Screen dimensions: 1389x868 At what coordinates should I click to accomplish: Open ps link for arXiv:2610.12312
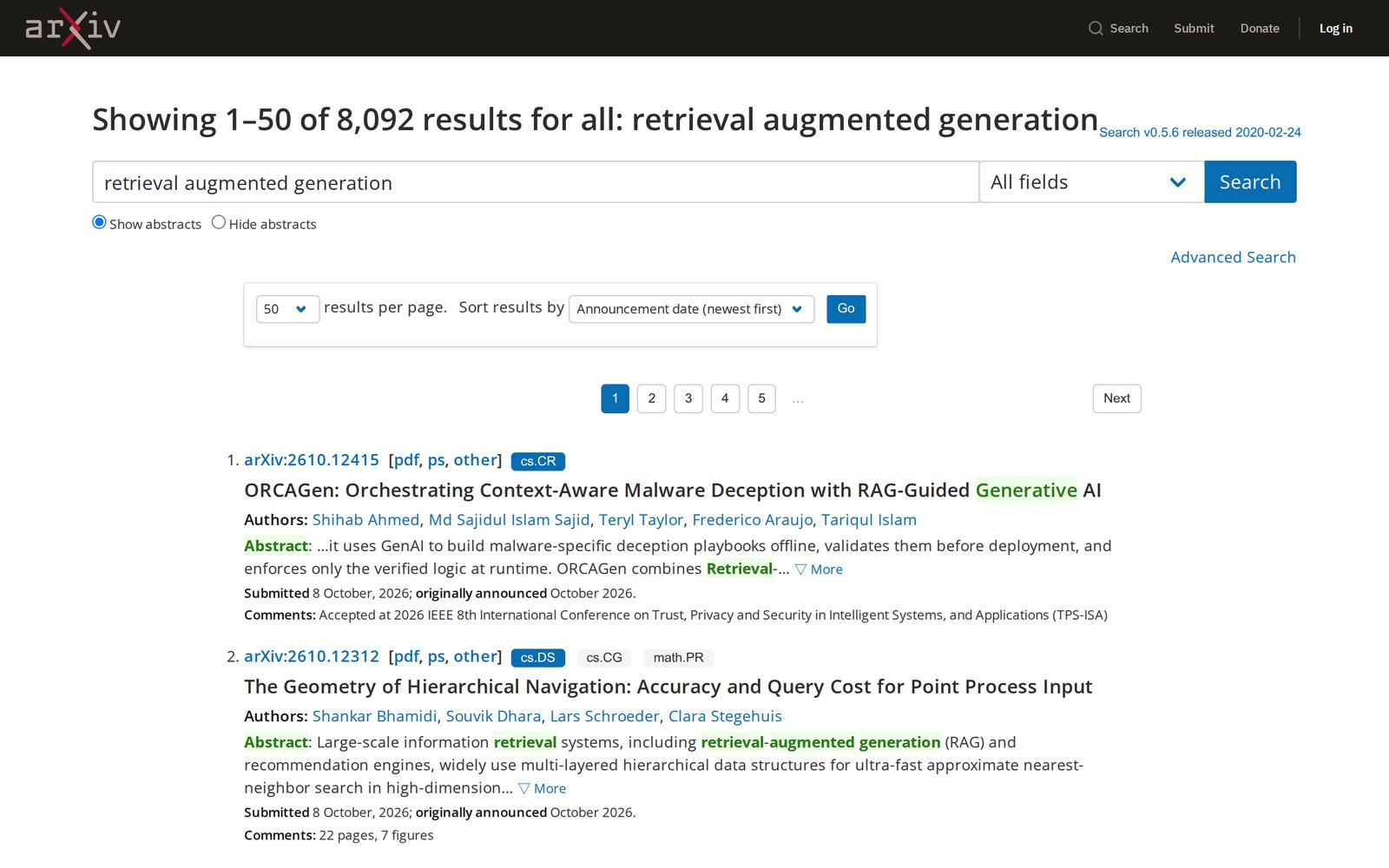tap(436, 656)
